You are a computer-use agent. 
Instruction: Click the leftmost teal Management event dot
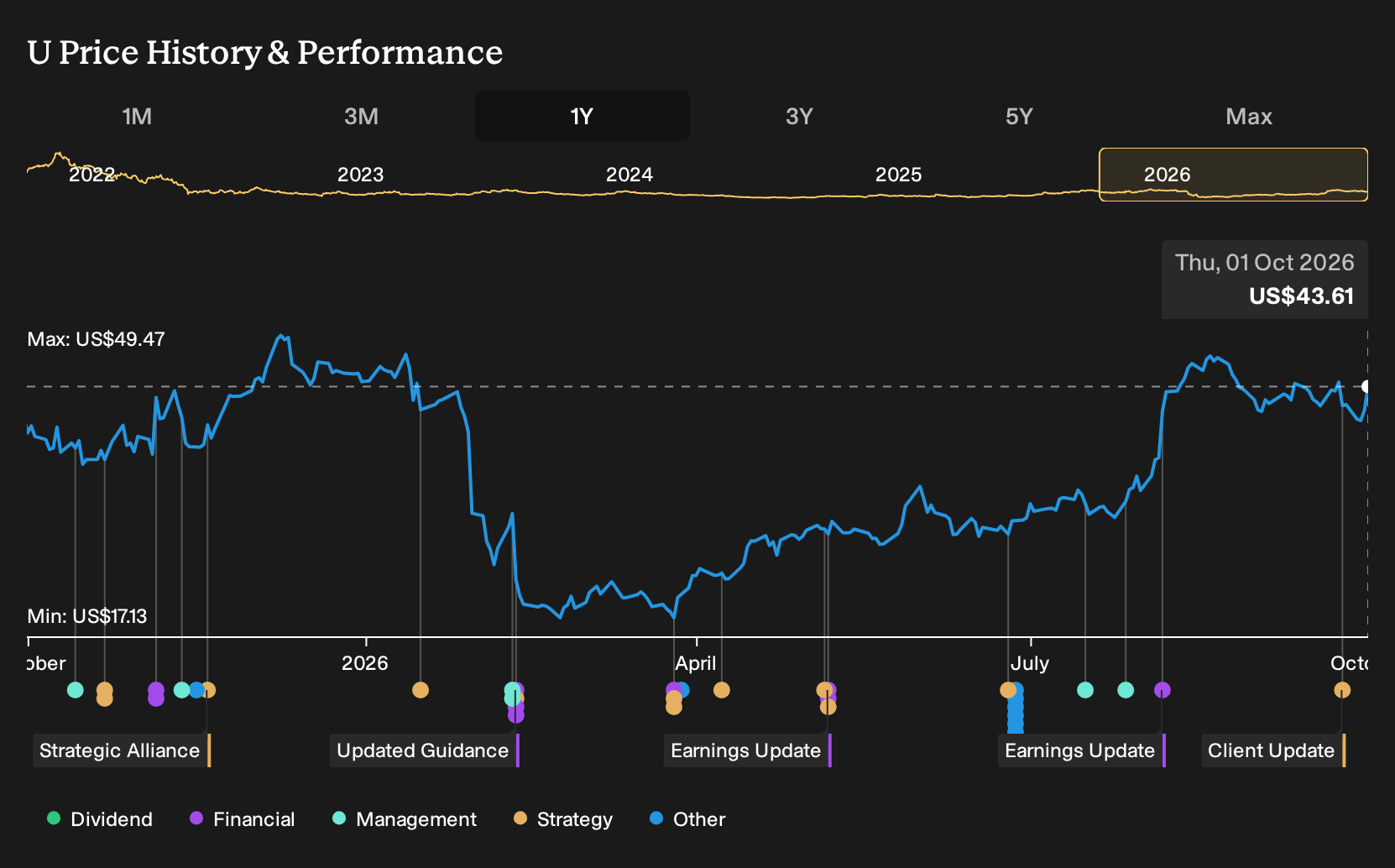(x=76, y=690)
